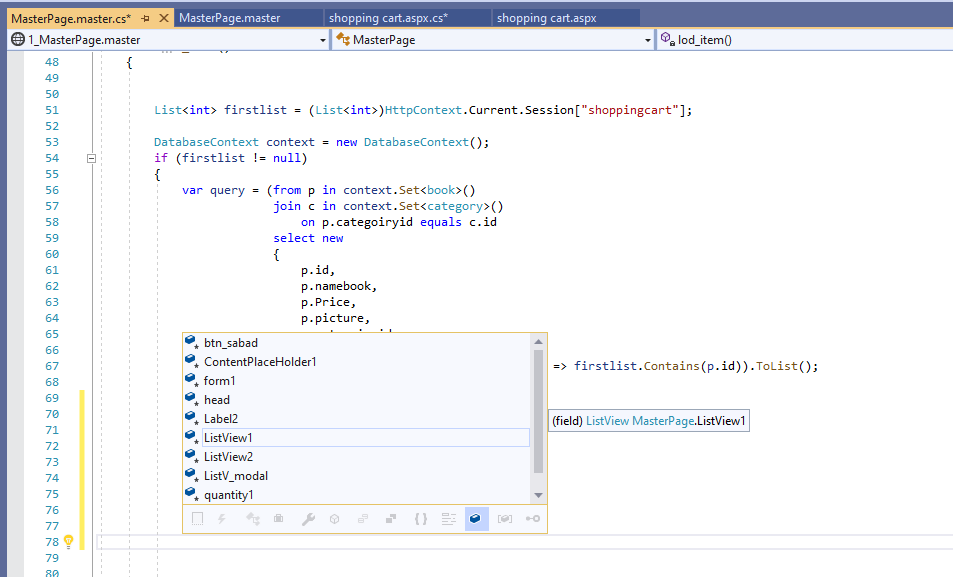The image size is (953, 577).
Task: Click the "shoppingcart" string on line 51
Action: pos(630,110)
